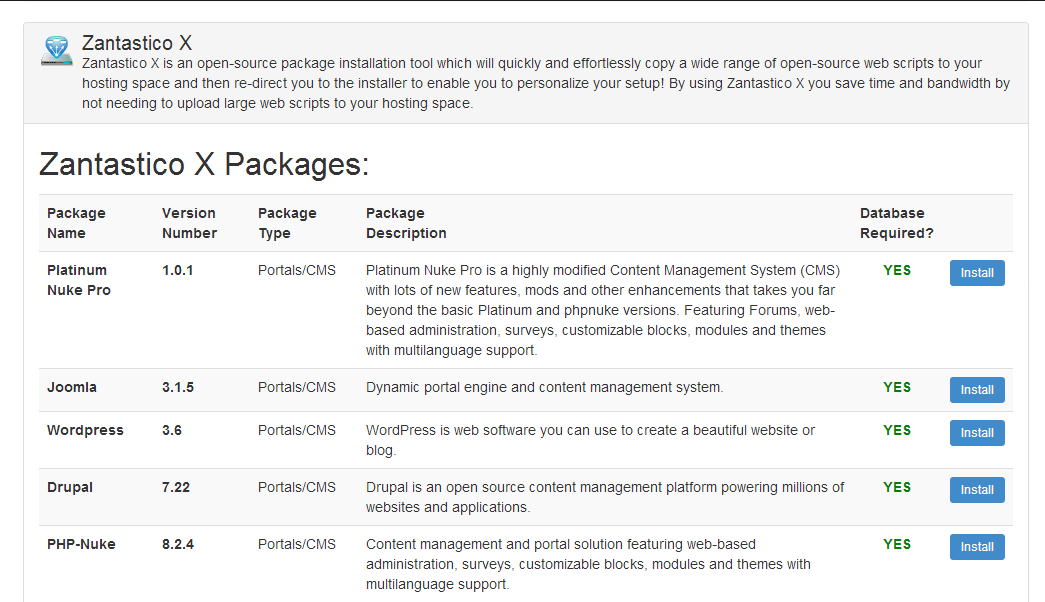1045x602 pixels.
Task: Click the YES value in Wordpress row
Action: 897,430
